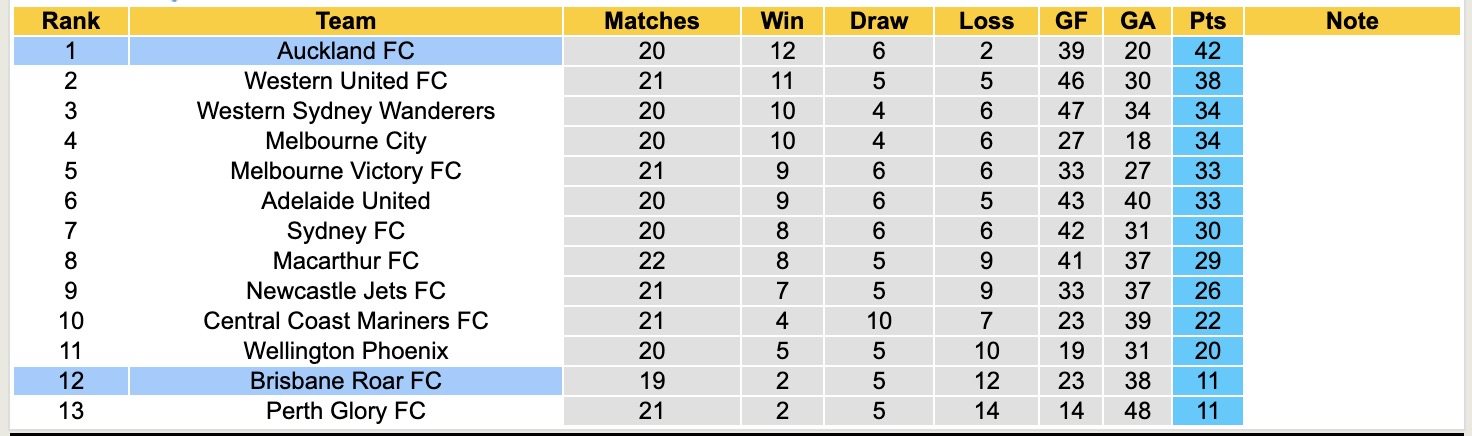1472x436 pixels.
Task: Click the Note column header
Action: pyautogui.click(x=1351, y=21)
